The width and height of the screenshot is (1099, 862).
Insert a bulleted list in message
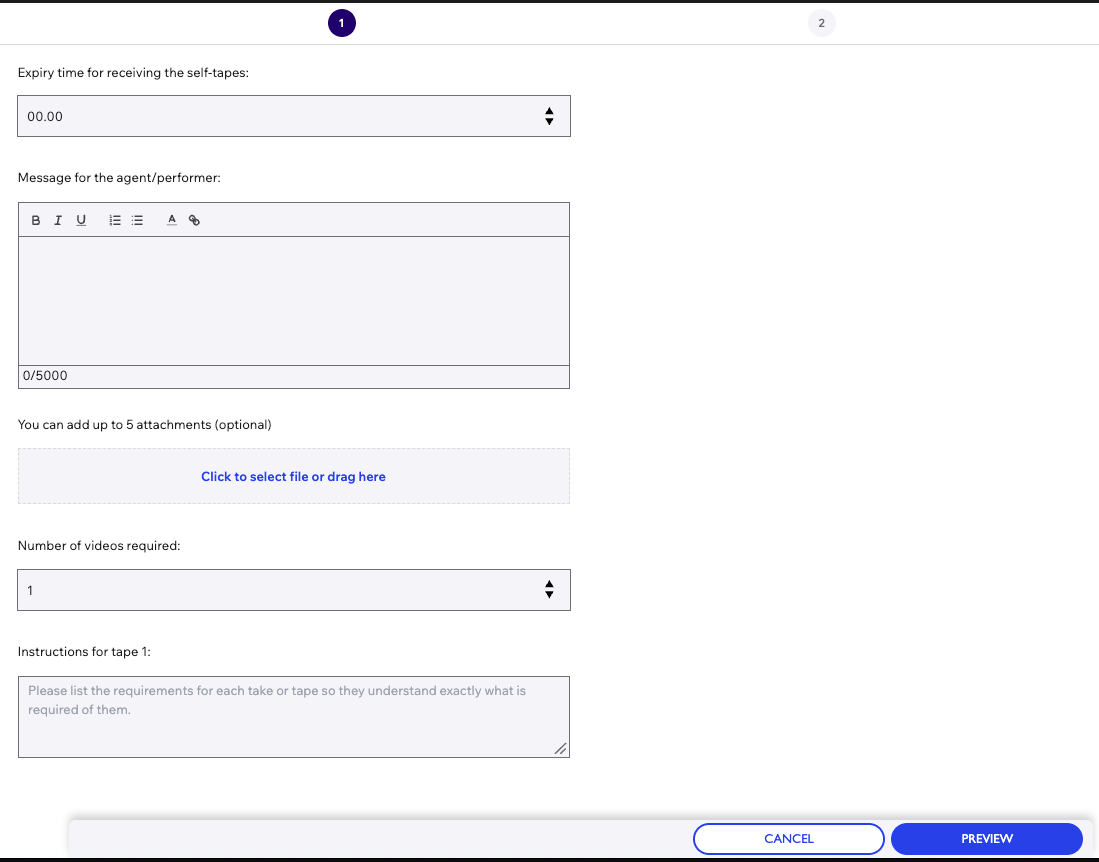[x=137, y=220]
